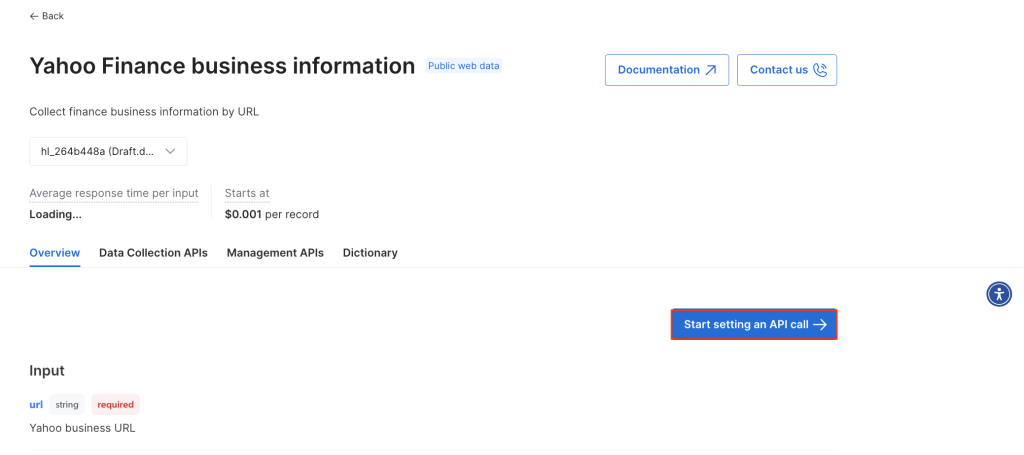Click the string type tag
The width and height of the screenshot is (1024, 455).
click(x=67, y=405)
